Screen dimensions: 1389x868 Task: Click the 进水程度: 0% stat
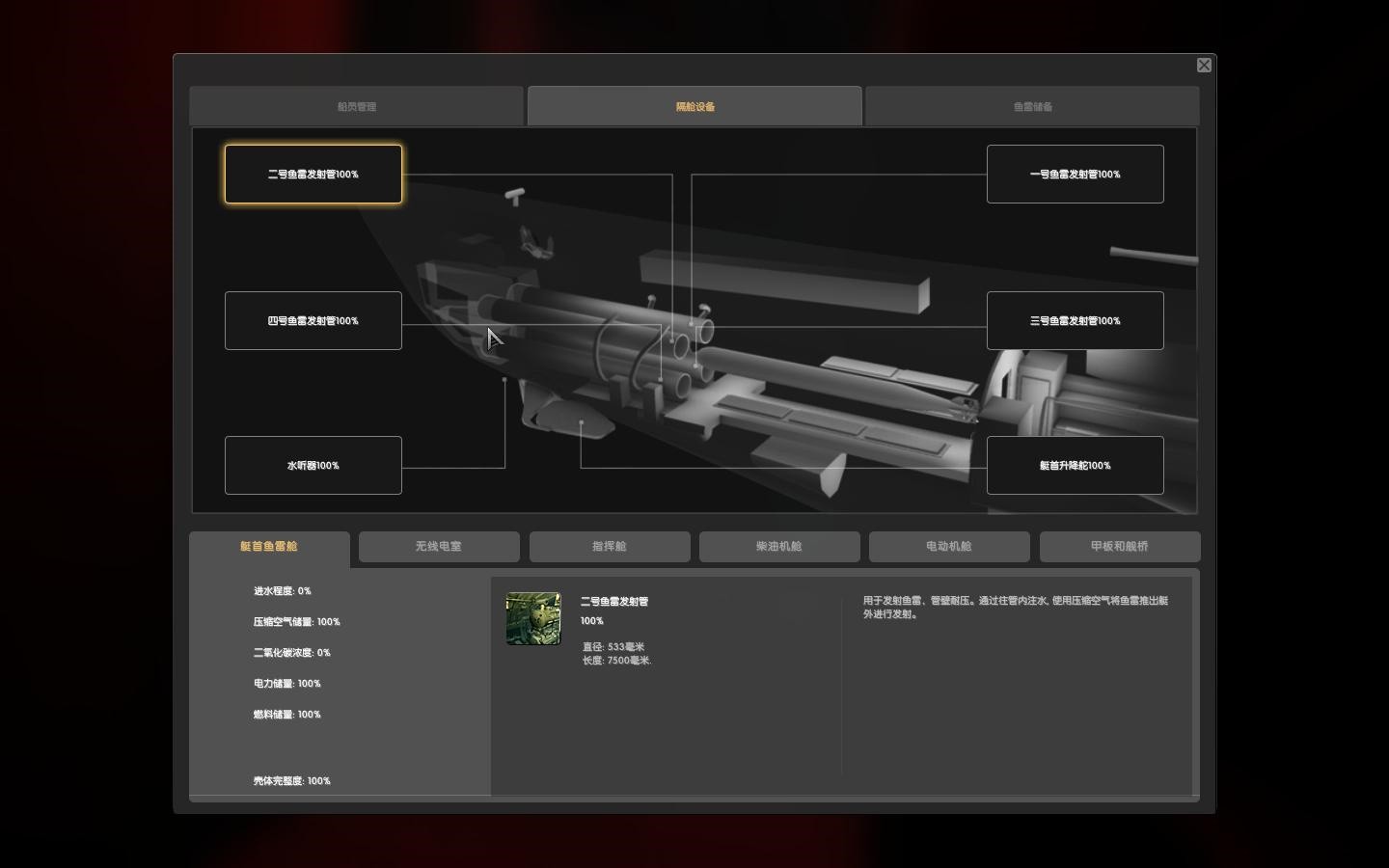point(283,591)
